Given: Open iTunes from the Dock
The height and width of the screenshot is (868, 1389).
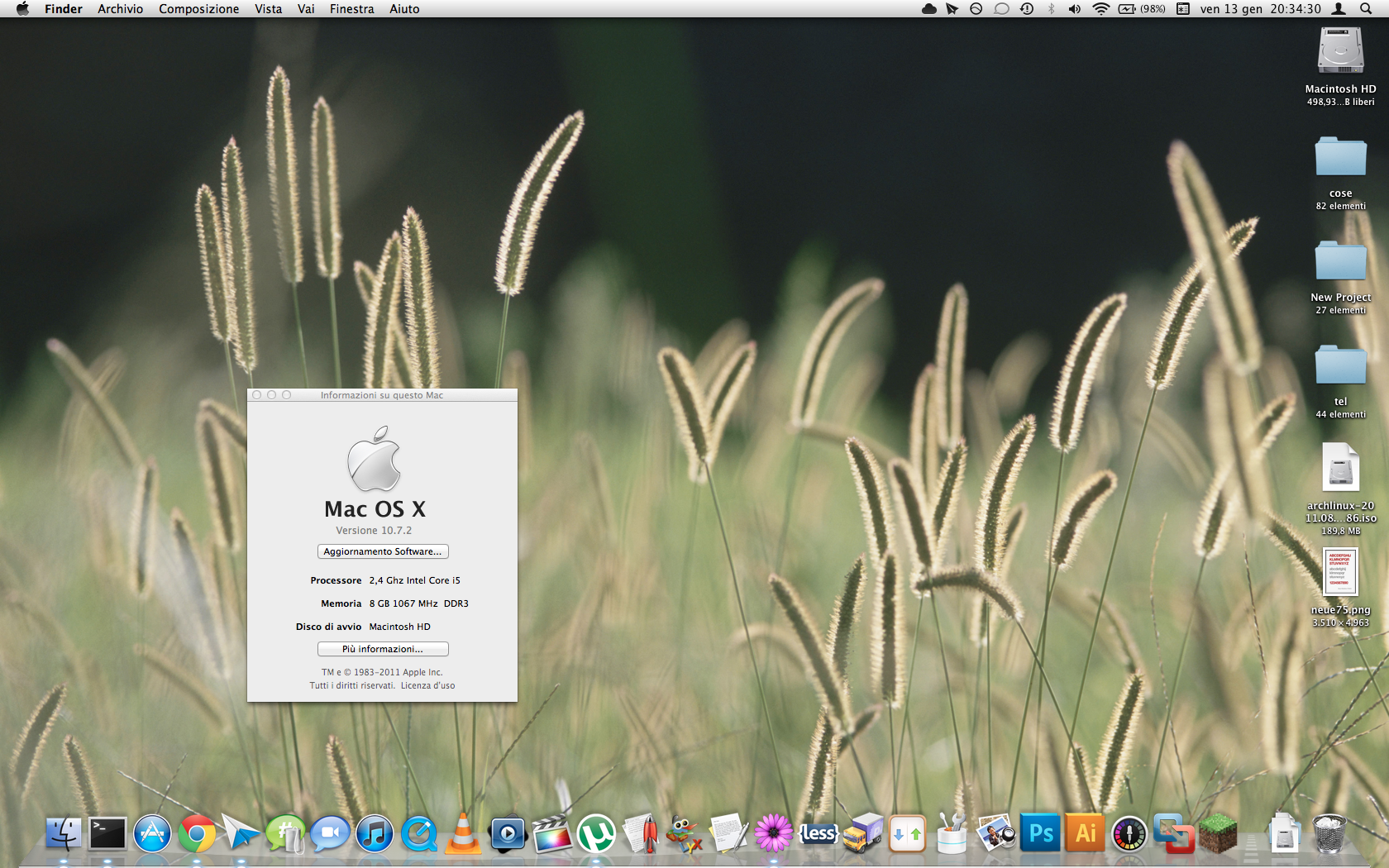Looking at the screenshot, I should point(375,833).
